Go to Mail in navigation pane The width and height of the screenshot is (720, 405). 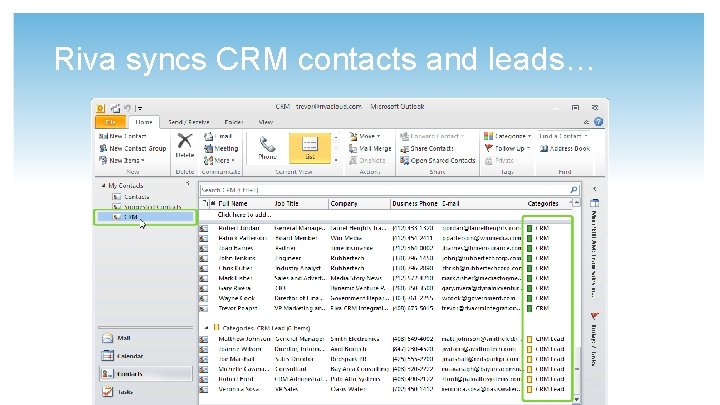click(x=145, y=338)
